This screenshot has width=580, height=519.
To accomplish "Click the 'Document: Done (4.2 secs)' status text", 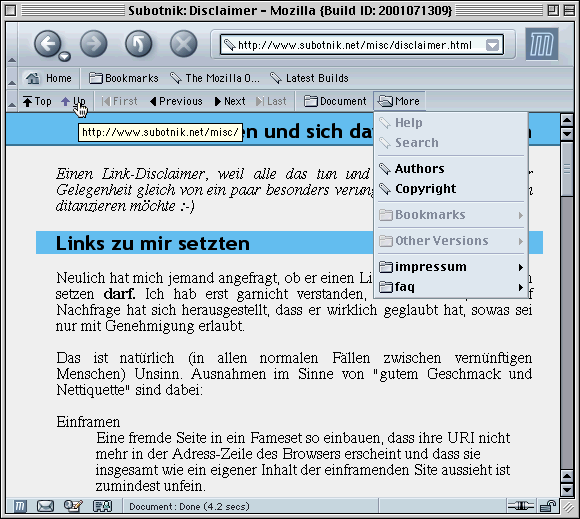I will [x=189, y=506].
